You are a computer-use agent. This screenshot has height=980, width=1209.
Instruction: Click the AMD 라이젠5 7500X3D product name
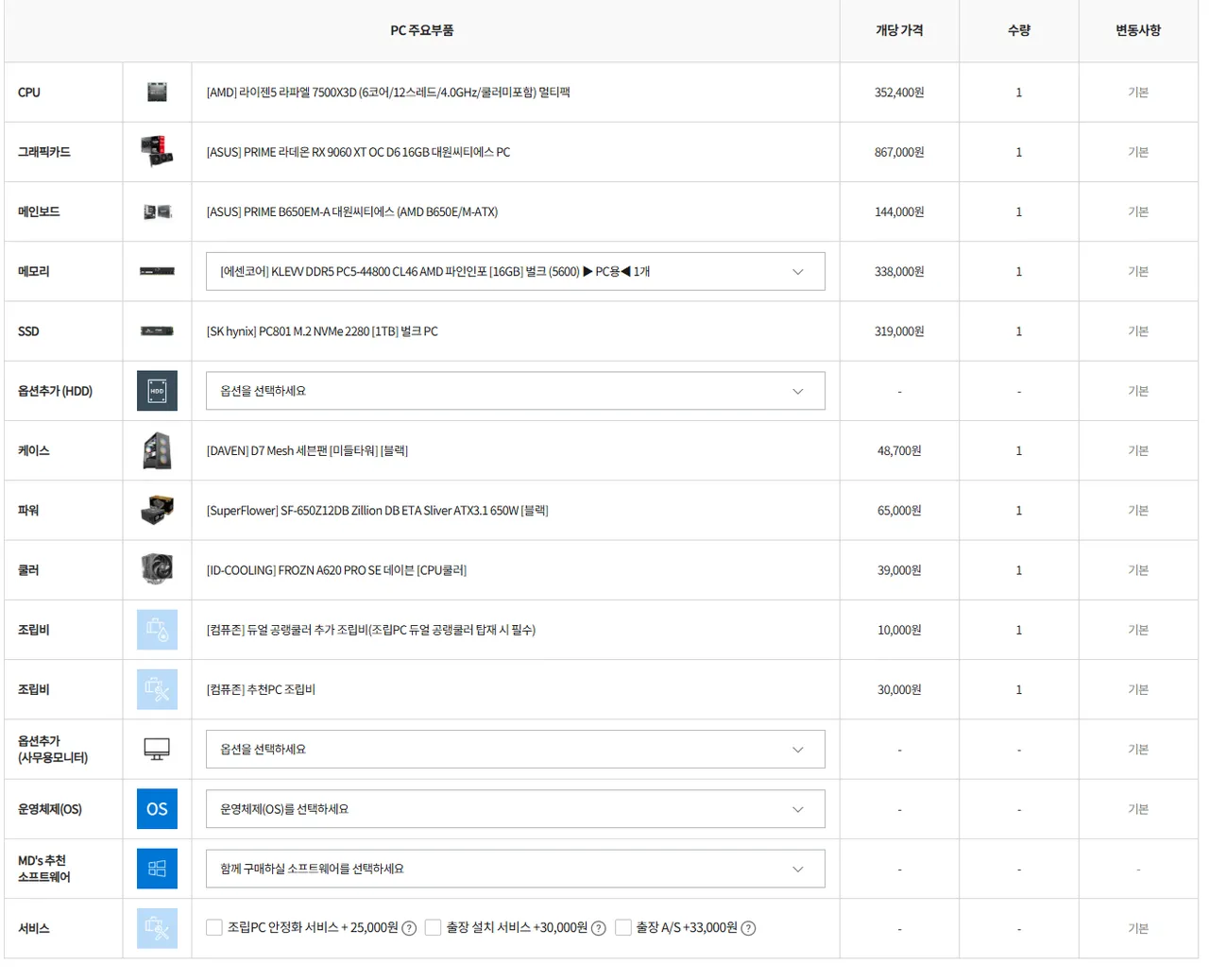coord(388,93)
